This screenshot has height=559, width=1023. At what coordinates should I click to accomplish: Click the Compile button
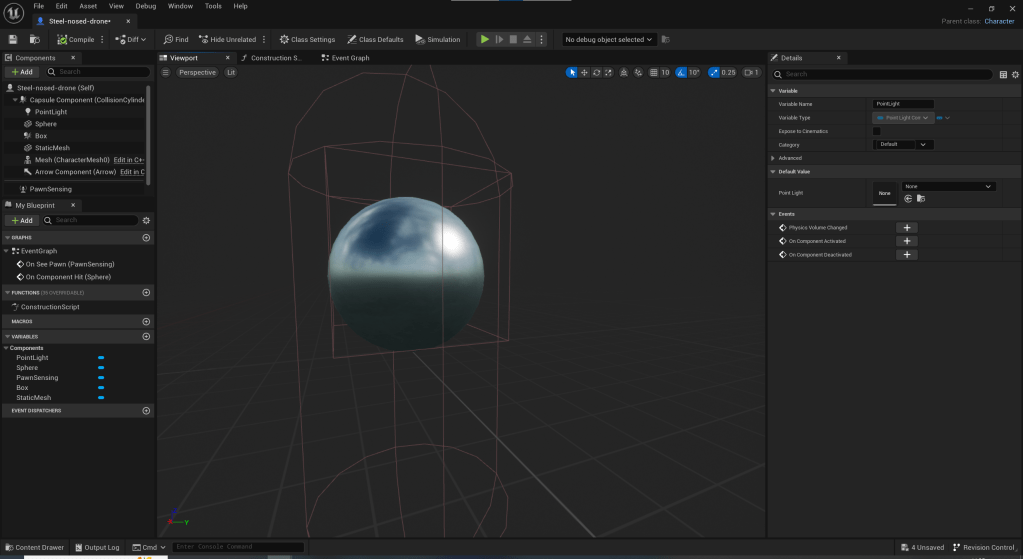(x=76, y=40)
